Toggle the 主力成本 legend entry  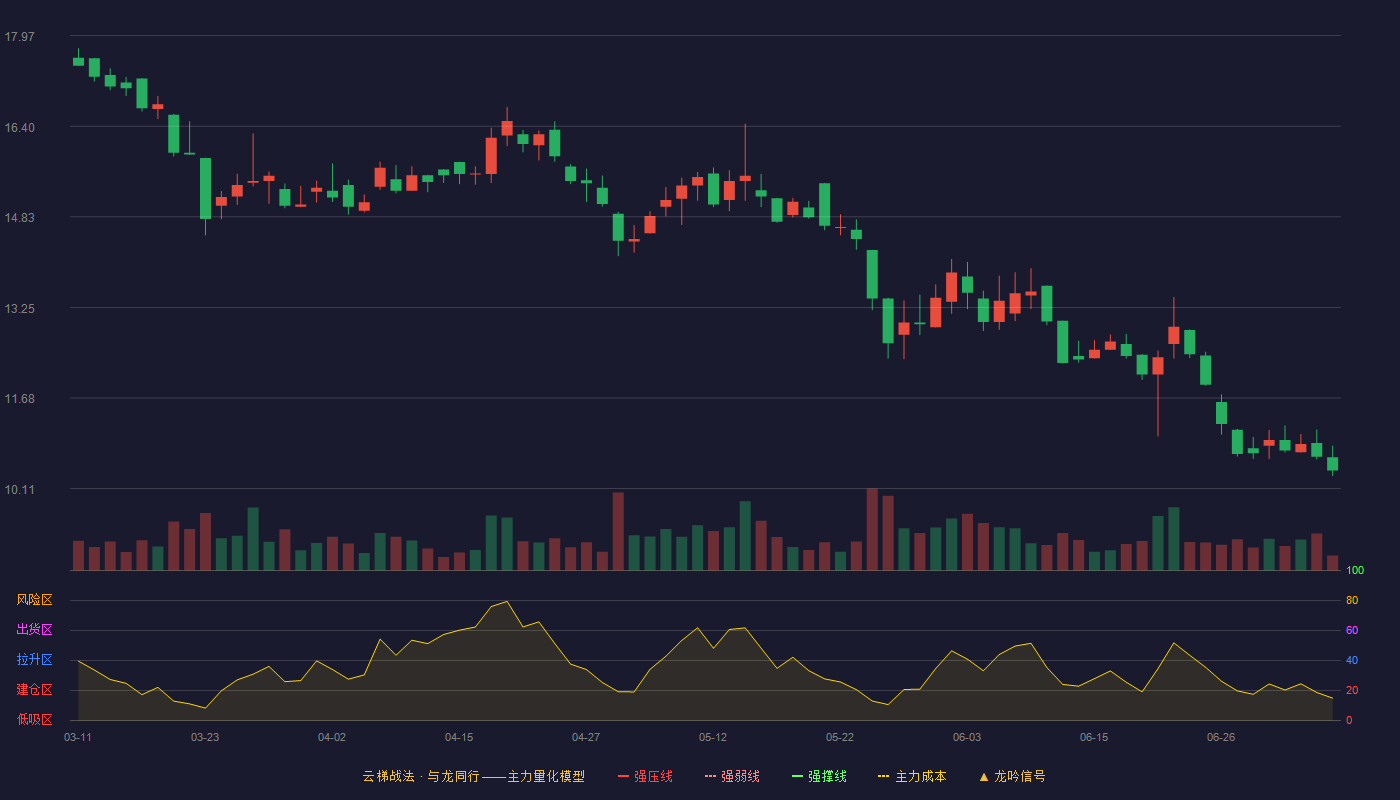click(912, 776)
